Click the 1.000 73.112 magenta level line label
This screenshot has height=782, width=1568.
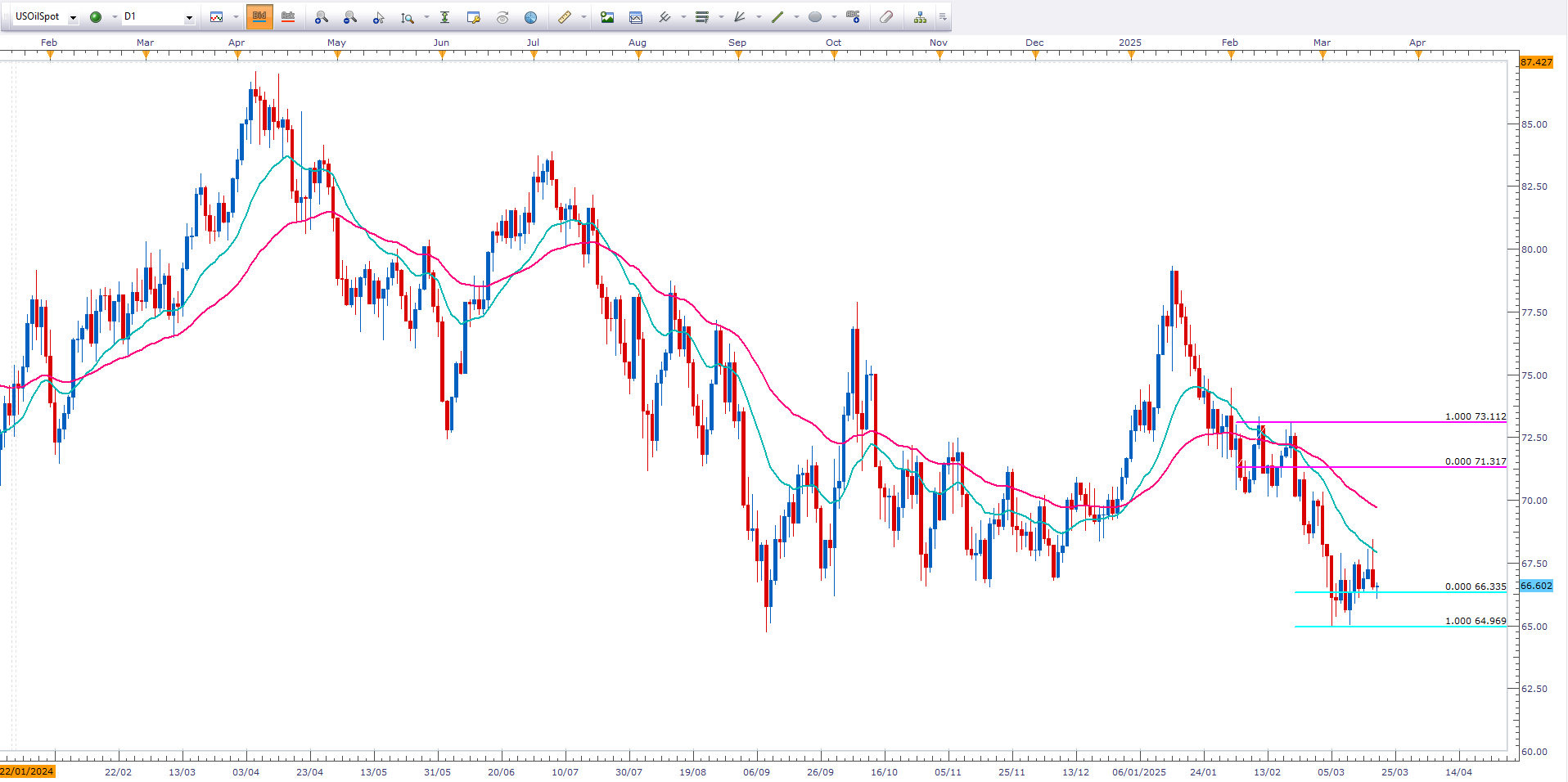tap(1475, 416)
